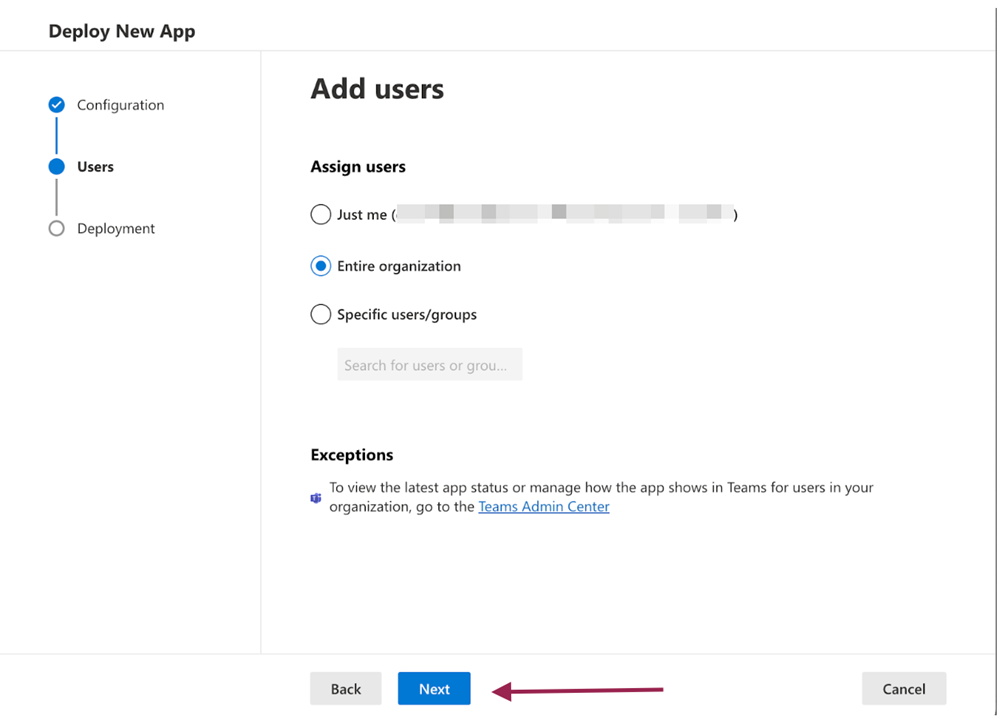Click the blurred email next to 'Just me'
This screenshot has width=1000, height=720.
pyautogui.click(x=564, y=214)
